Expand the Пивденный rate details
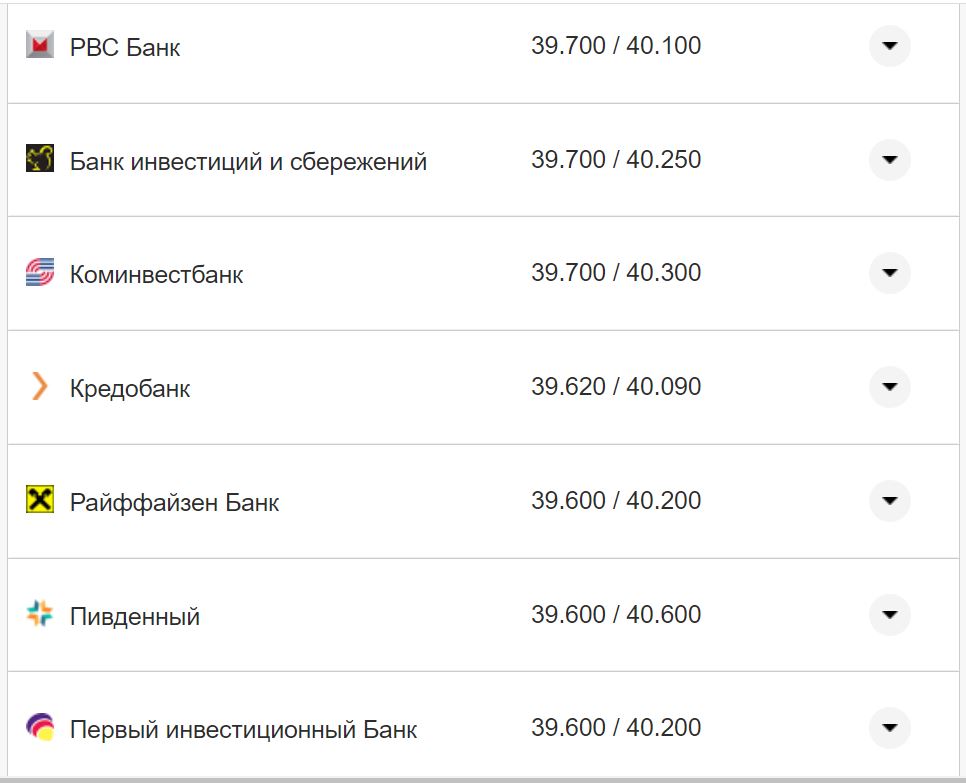The width and height of the screenshot is (966, 783). (x=889, y=615)
